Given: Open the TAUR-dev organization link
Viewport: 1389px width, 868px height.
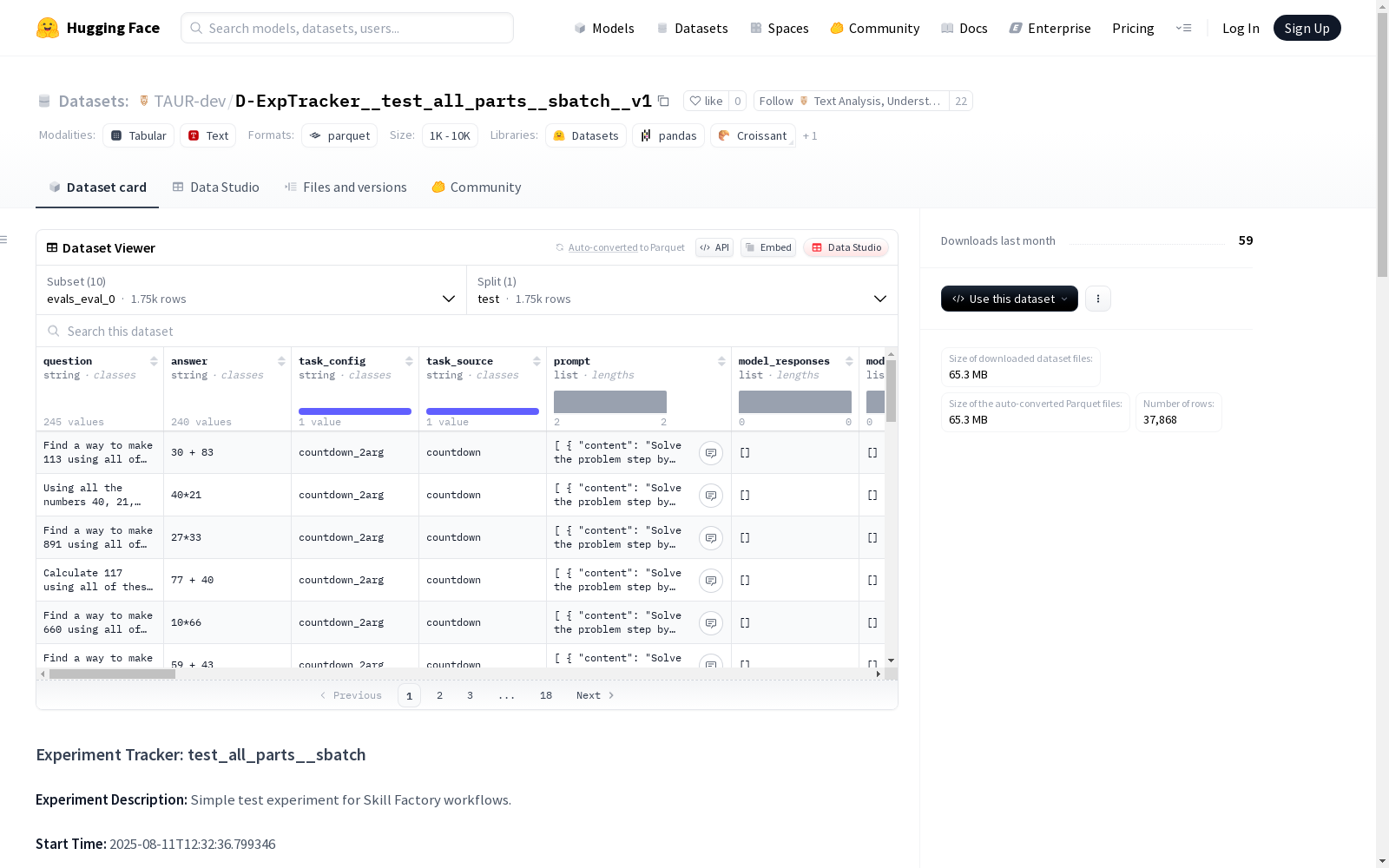Looking at the screenshot, I should (x=190, y=101).
